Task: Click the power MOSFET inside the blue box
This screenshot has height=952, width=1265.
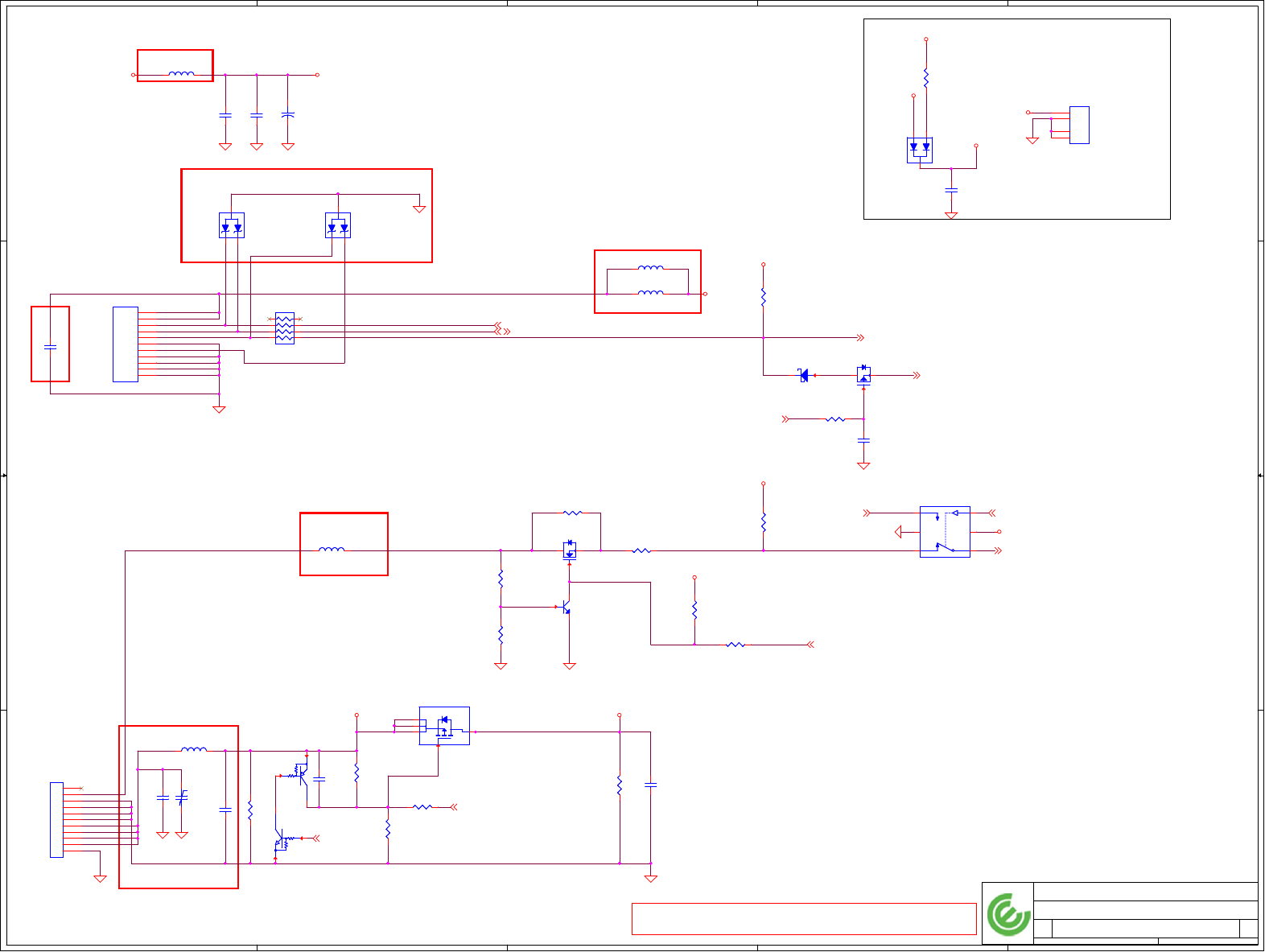Action: click(444, 726)
